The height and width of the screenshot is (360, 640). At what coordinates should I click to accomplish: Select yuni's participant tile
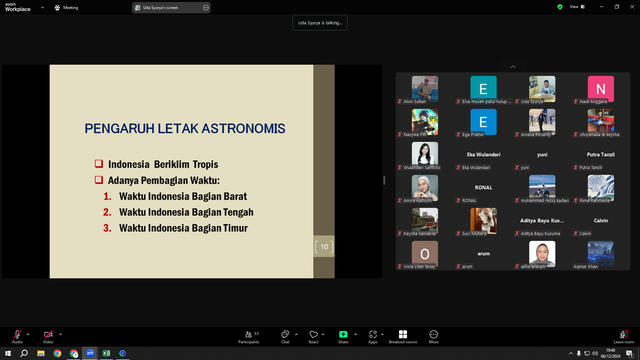coord(542,156)
